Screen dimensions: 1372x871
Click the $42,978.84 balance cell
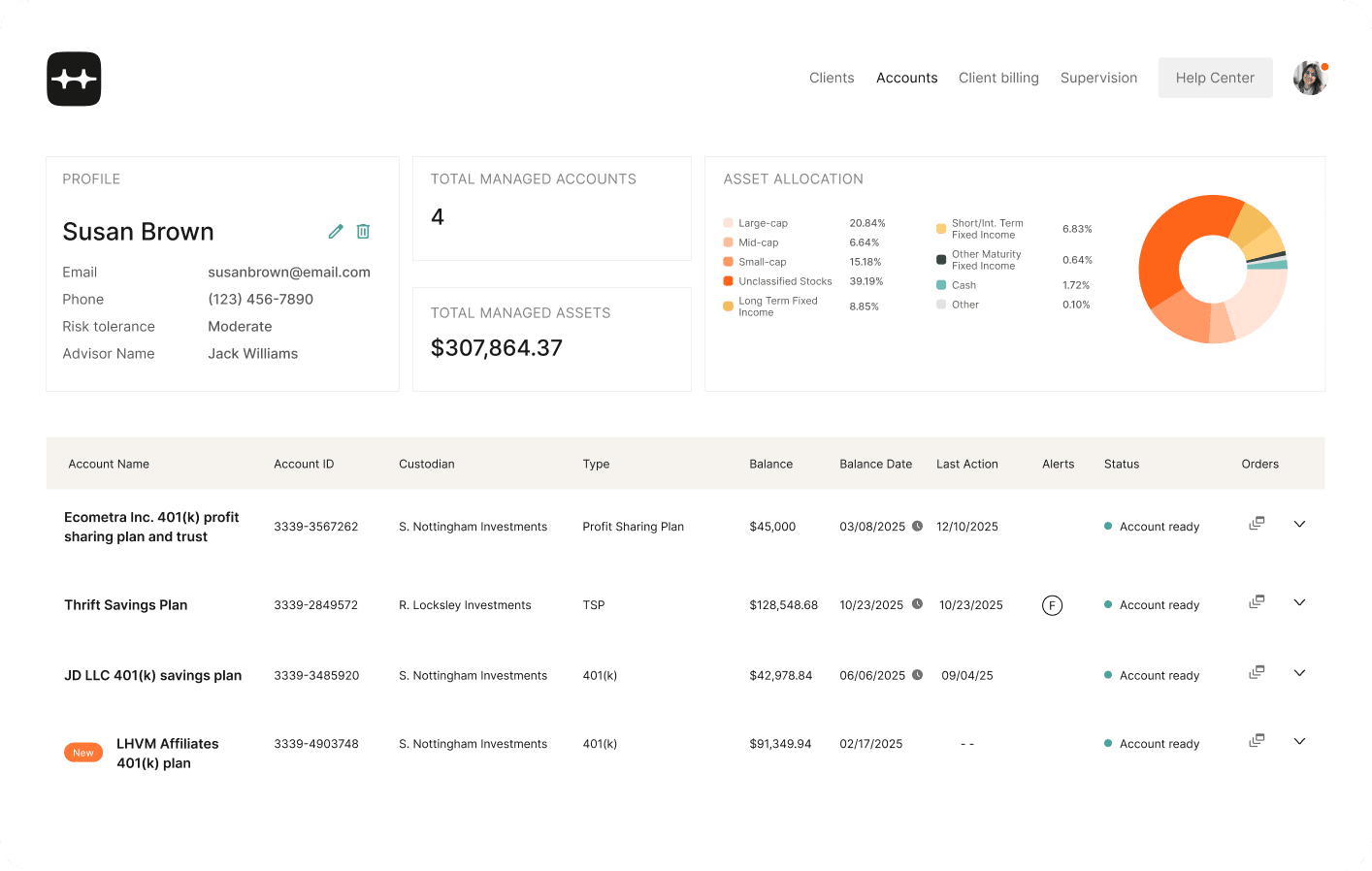pyautogui.click(x=780, y=676)
